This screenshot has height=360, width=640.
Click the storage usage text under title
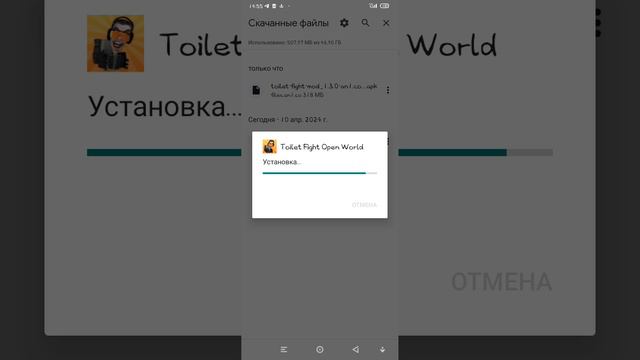click(x=294, y=42)
